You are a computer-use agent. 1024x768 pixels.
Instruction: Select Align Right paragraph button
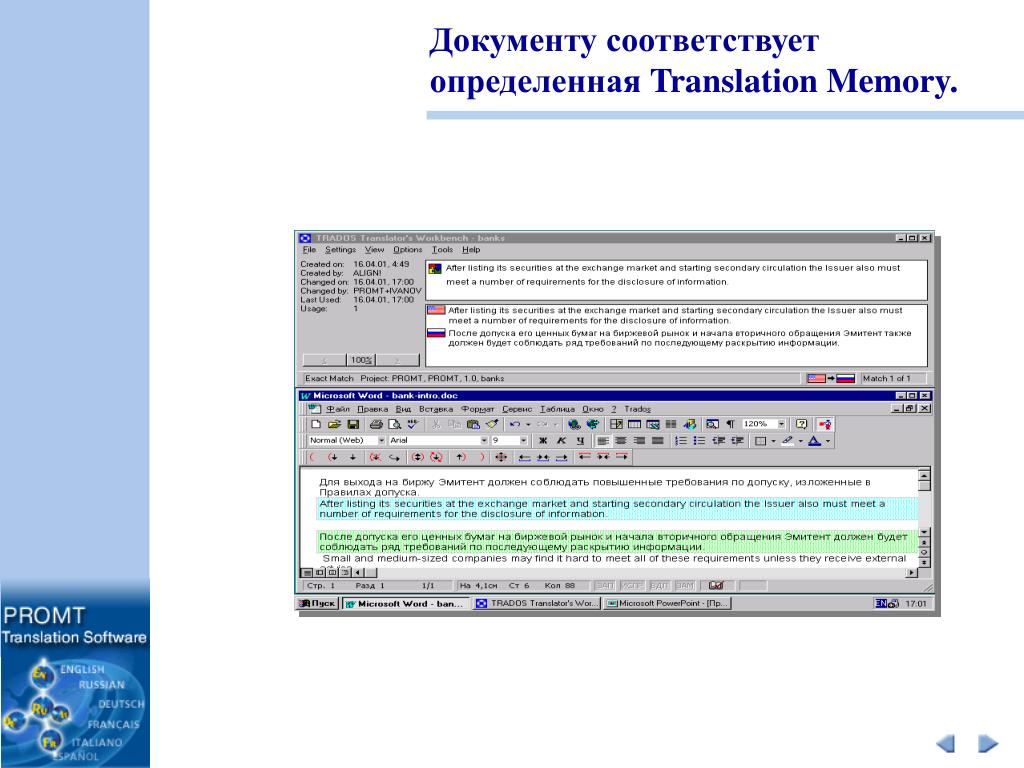click(x=639, y=441)
